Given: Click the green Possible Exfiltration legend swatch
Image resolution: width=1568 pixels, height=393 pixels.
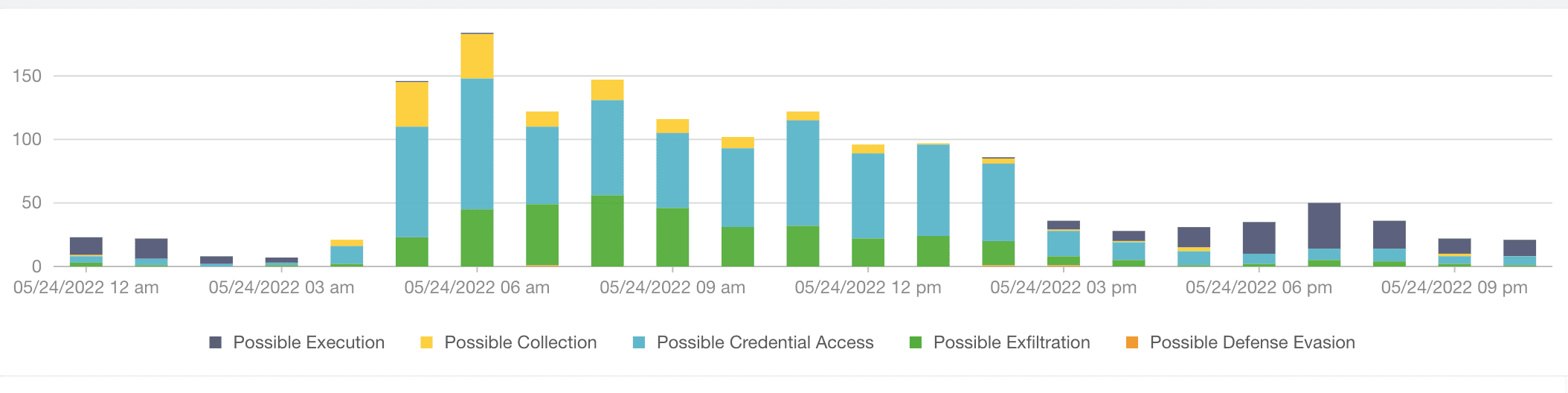Looking at the screenshot, I should (x=916, y=342).
